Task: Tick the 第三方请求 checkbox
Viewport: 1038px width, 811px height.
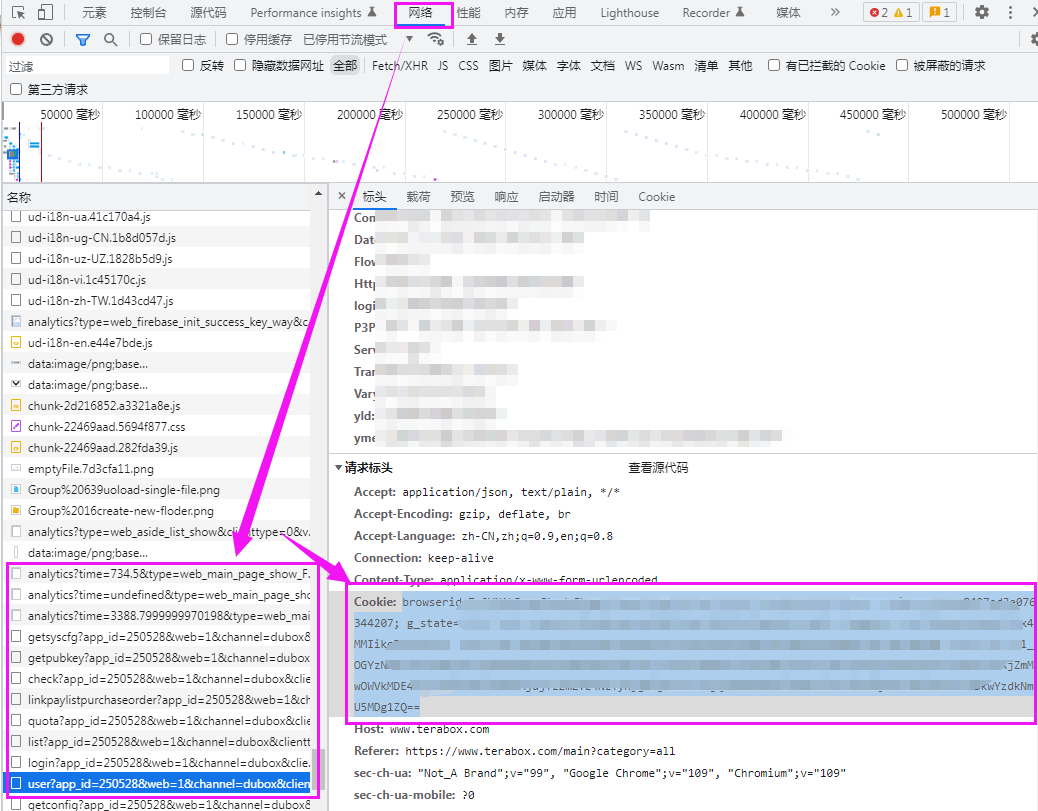Action: pos(15,89)
